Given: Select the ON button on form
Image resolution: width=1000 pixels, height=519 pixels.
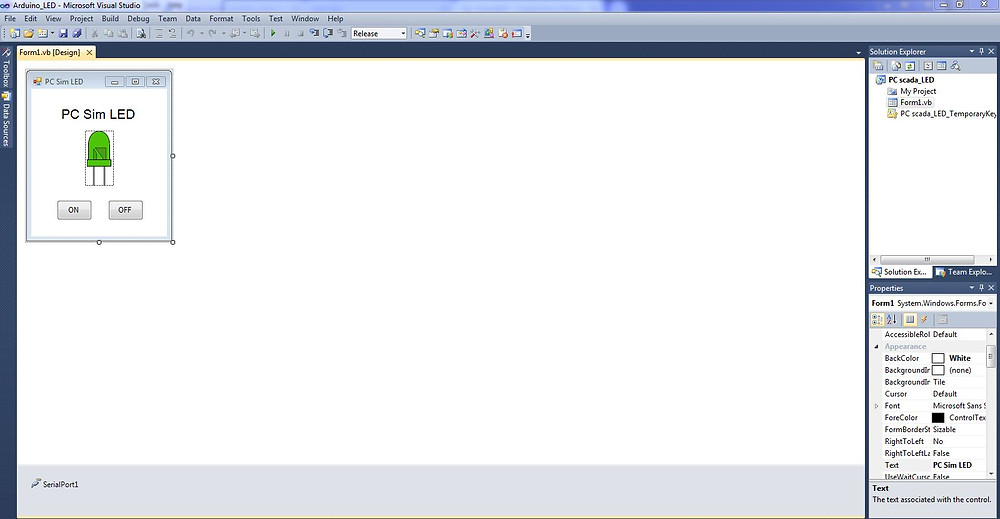Looking at the screenshot, I should tap(74, 210).
